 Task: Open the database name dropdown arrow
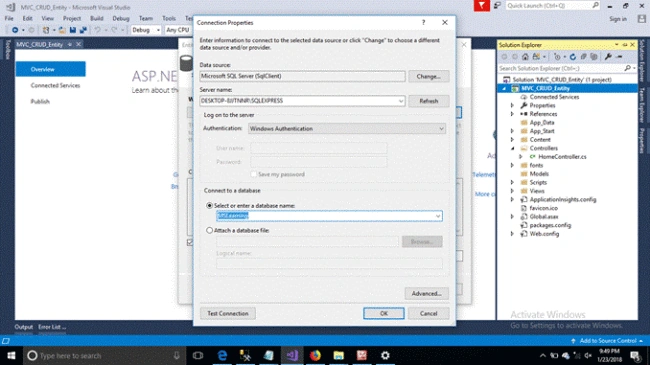point(438,216)
